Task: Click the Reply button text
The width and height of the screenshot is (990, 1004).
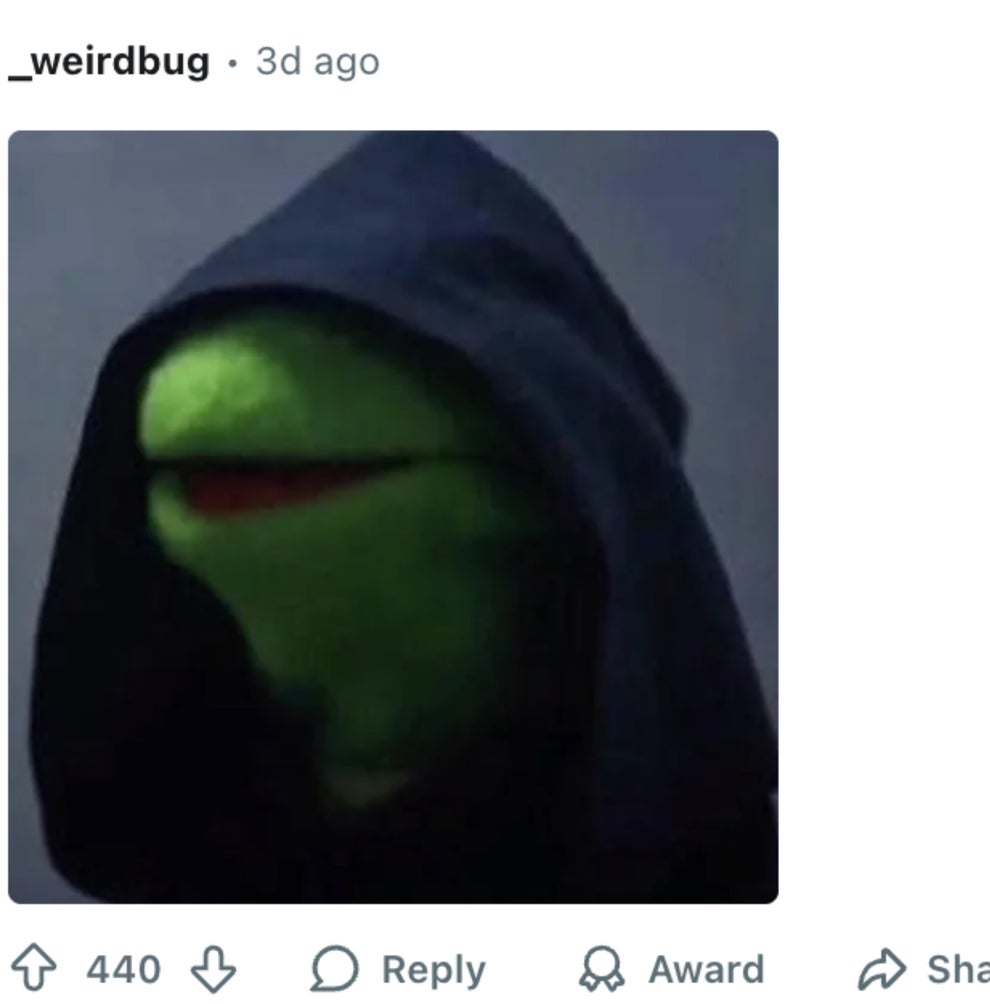Action: [434, 969]
